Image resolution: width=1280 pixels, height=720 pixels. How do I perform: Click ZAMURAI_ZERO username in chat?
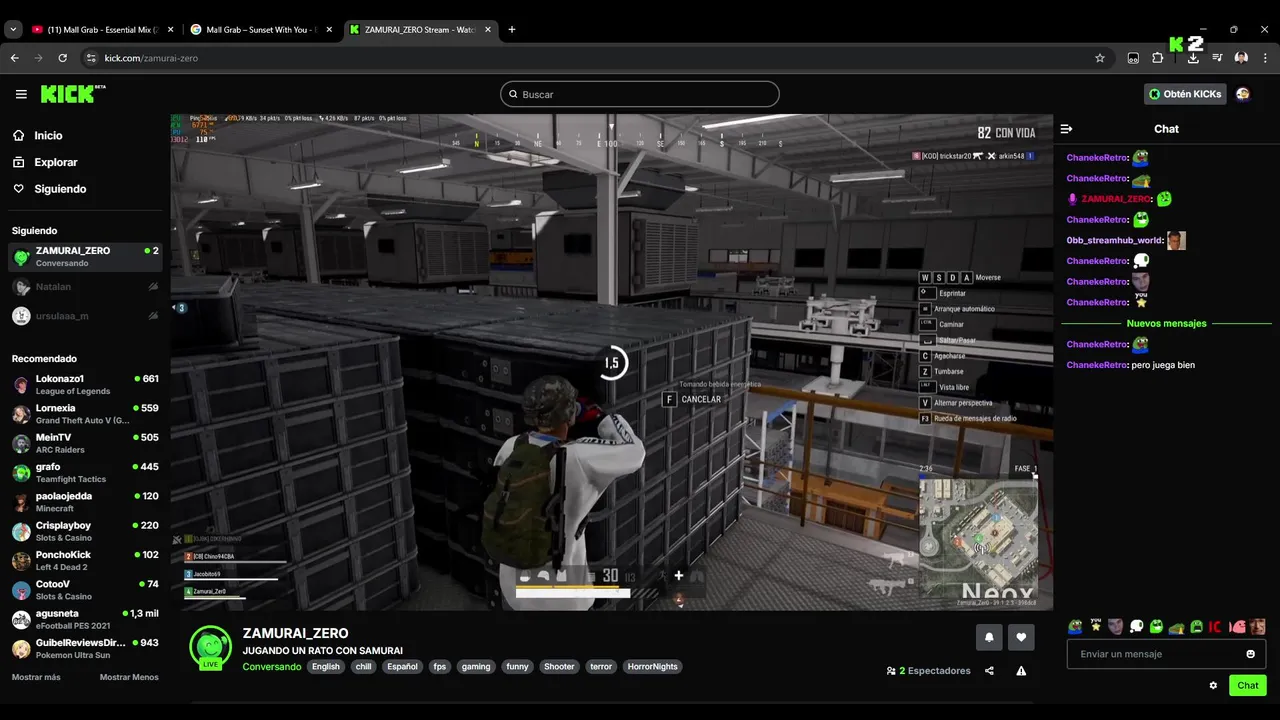point(1116,199)
